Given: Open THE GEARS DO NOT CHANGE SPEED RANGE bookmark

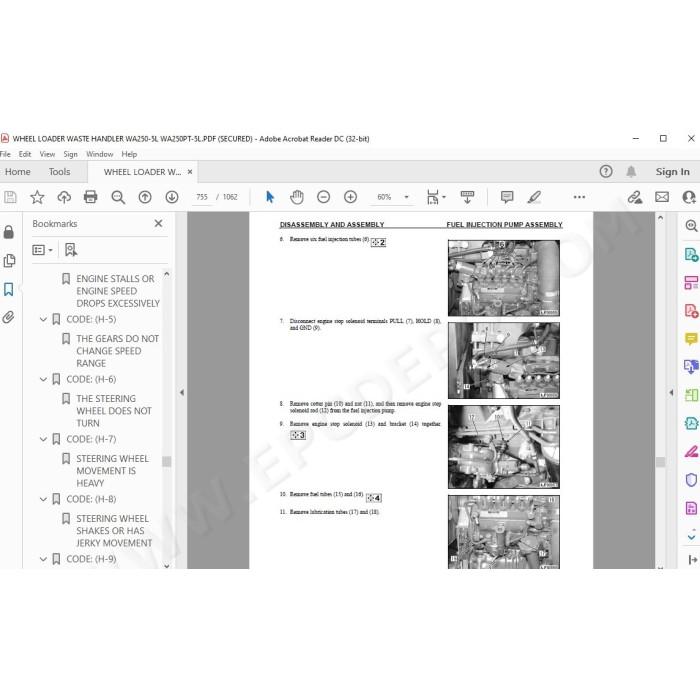Looking at the screenshot, I should pos(117,351).
